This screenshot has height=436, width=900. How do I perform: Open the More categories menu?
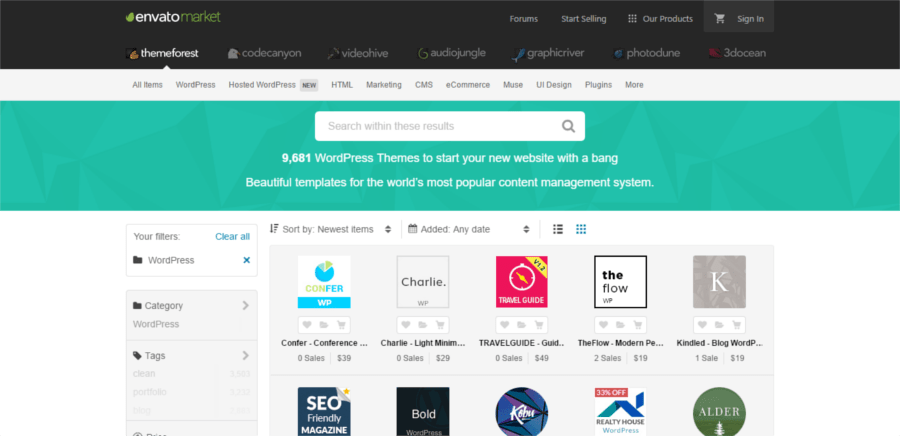coord(634,85)
